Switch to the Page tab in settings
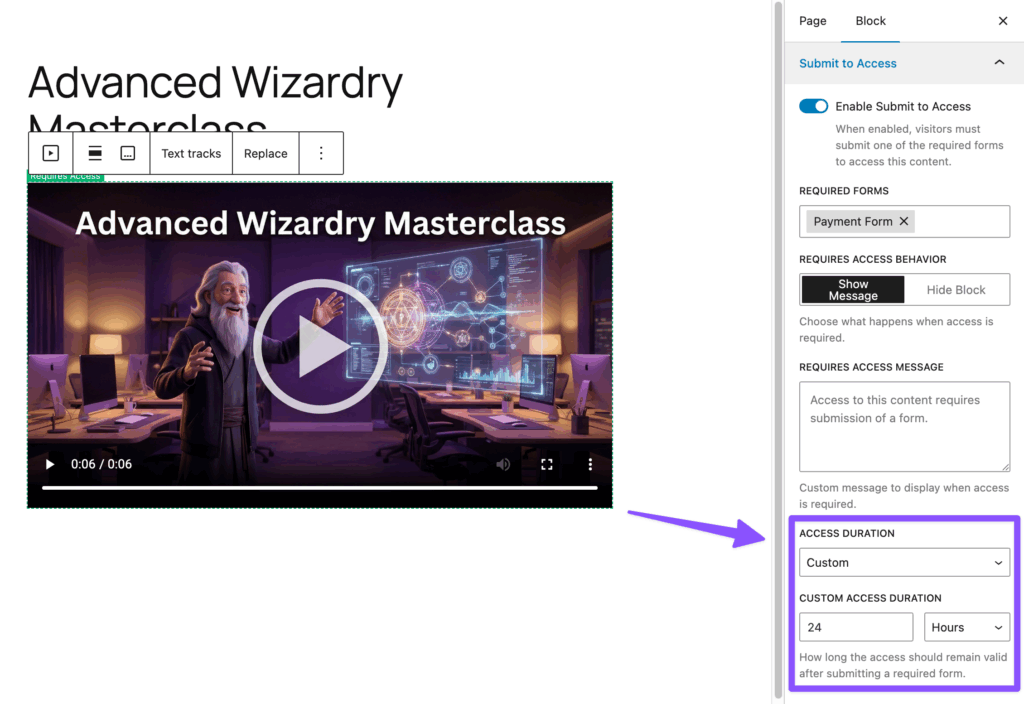 [812, 21]
